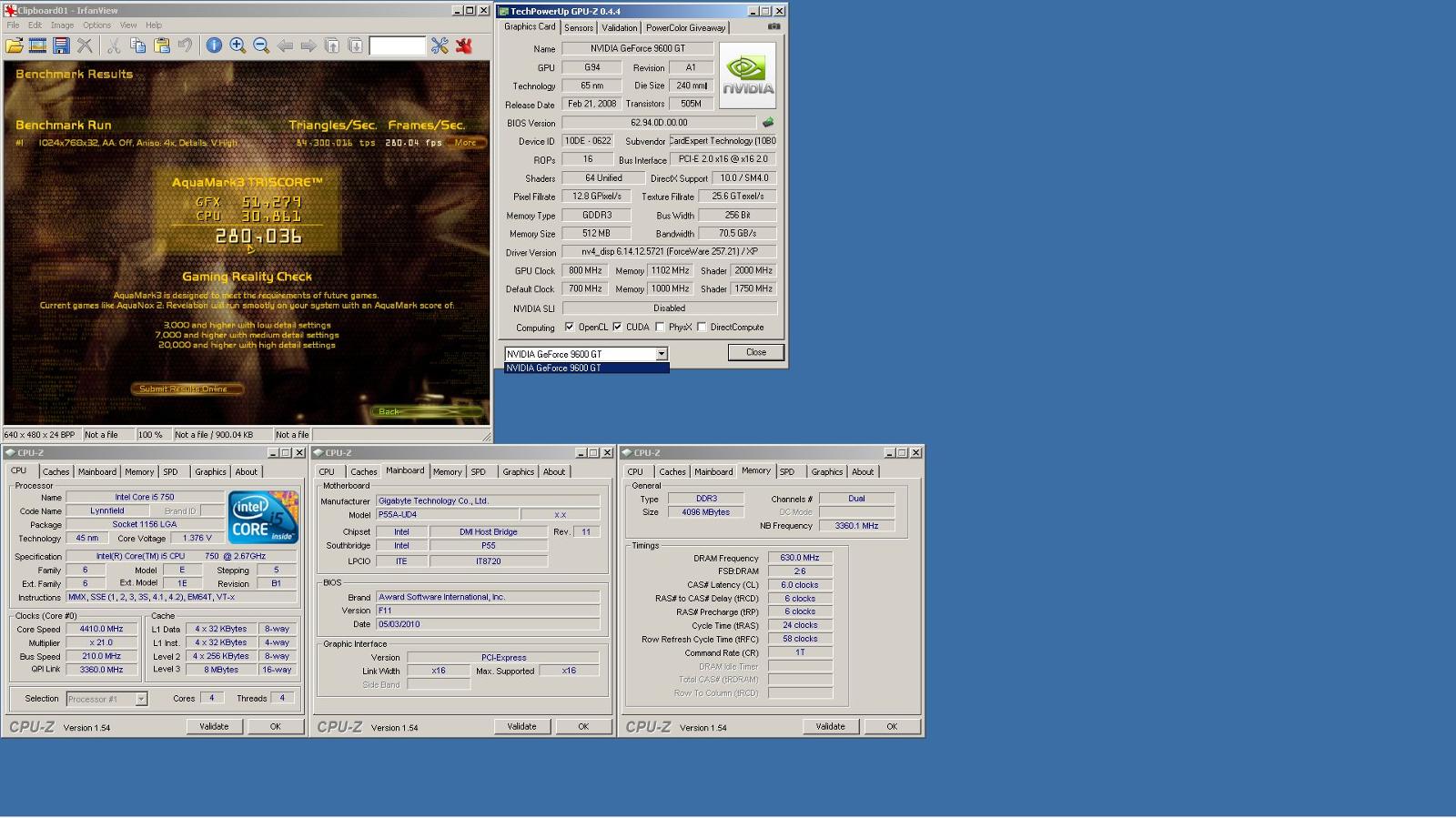This screenshot has height=818, width=1456.
Task: Open the IrfanView Options menu
Action: [96, 25]
